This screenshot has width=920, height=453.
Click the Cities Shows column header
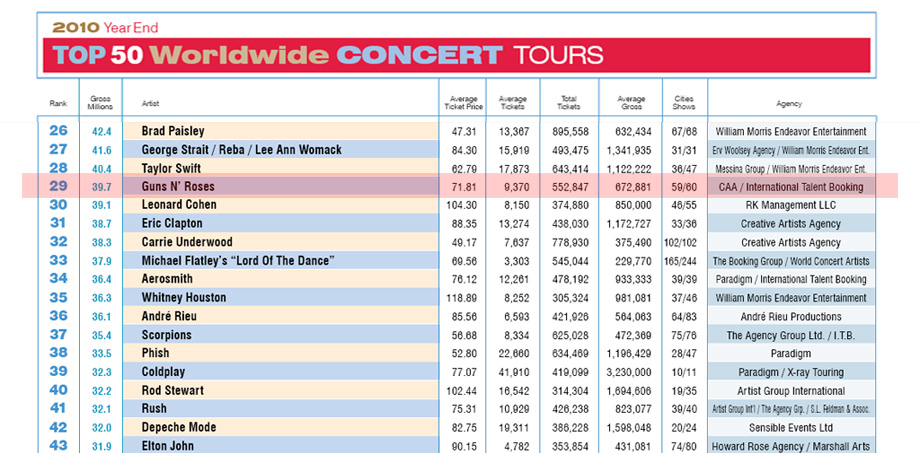[684, 103]
